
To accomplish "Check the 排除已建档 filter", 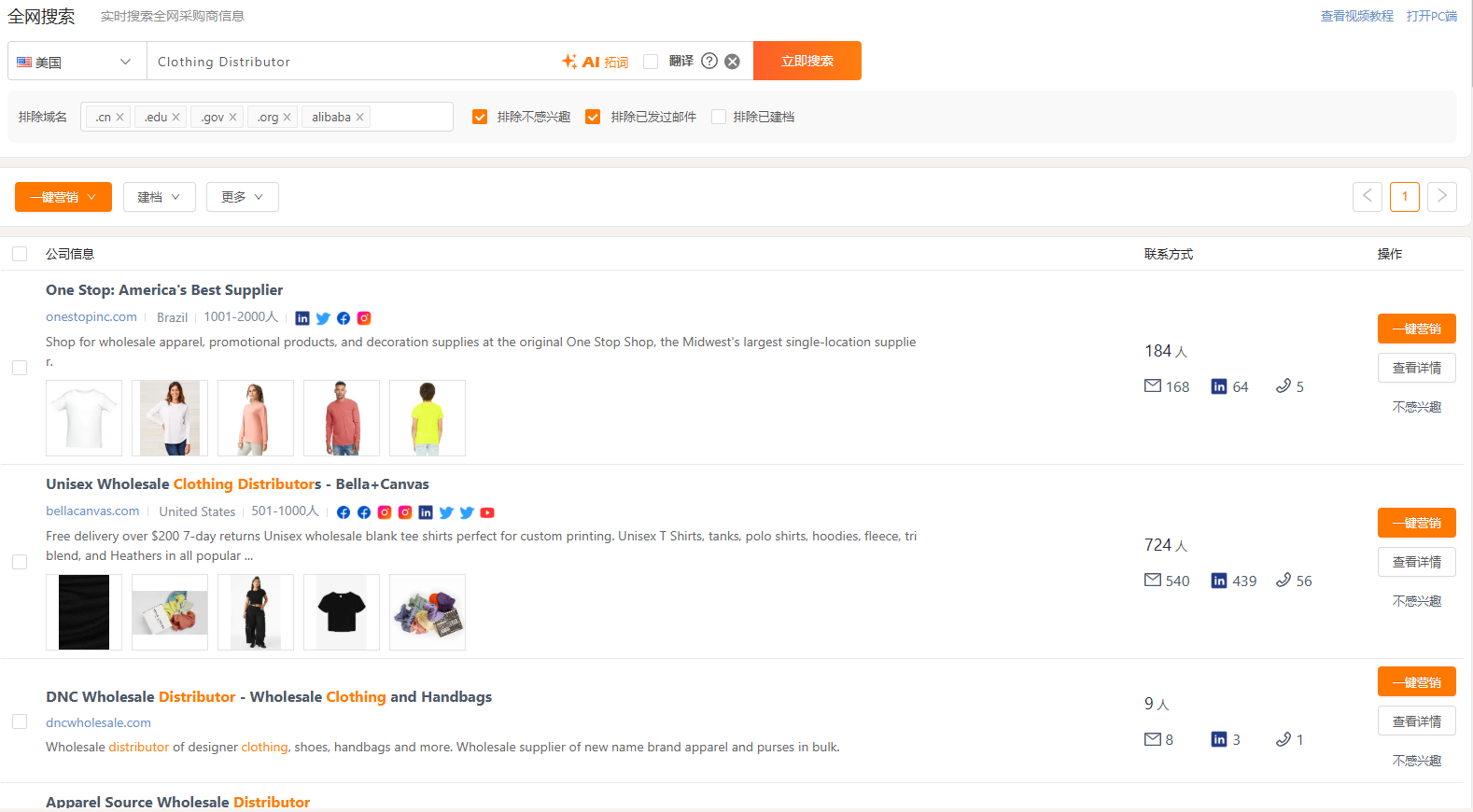I will pos(719,117).
